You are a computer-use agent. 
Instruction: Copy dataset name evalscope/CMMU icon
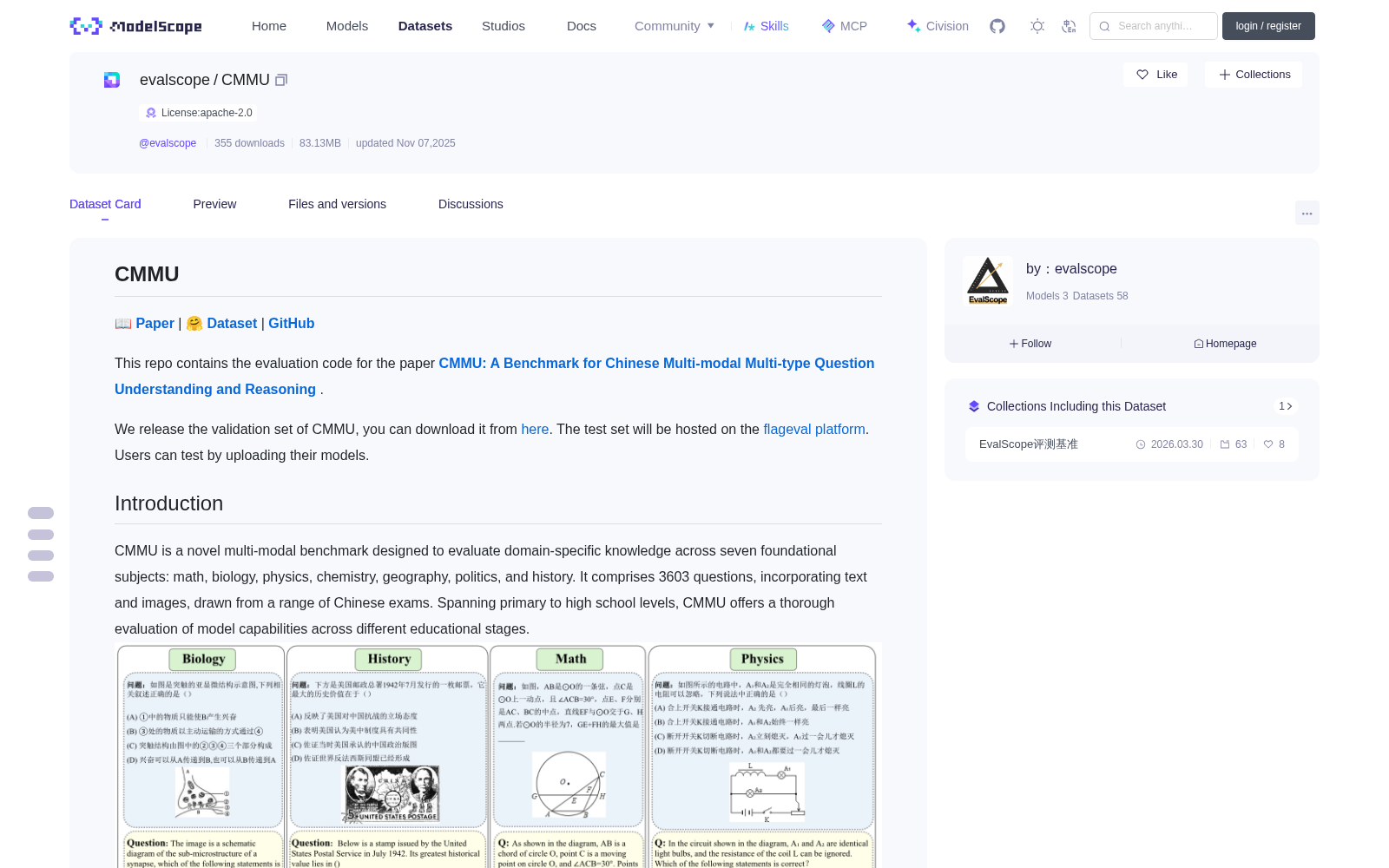[x=281, y=80]
